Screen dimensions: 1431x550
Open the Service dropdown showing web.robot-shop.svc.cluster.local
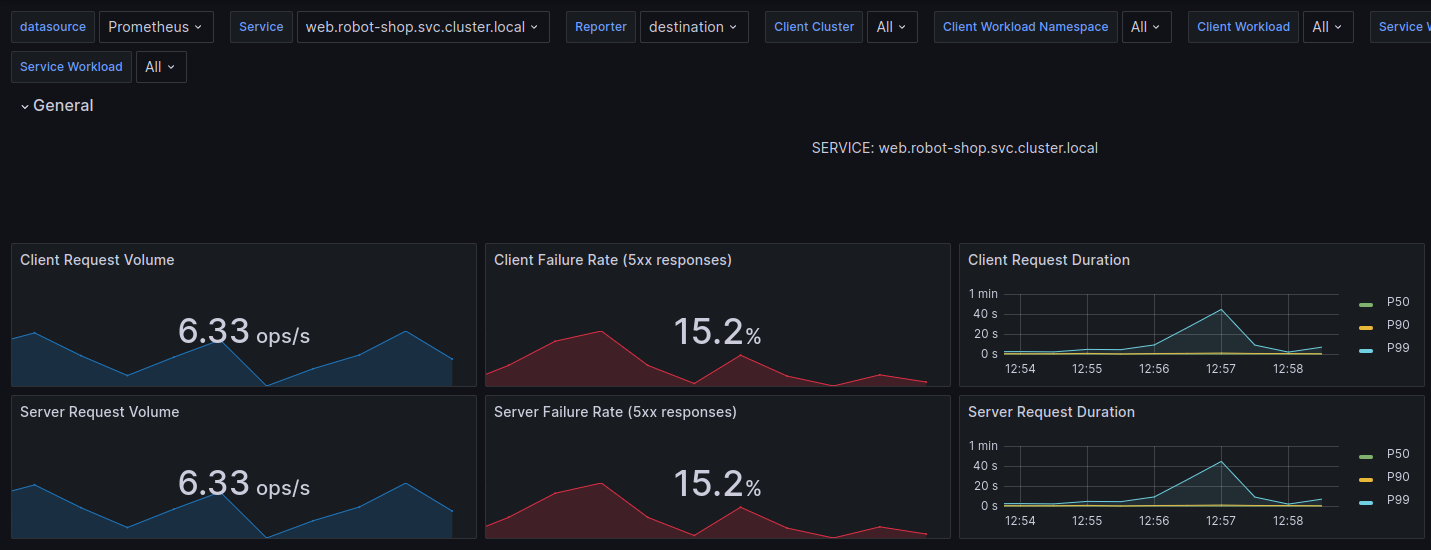point(423,27)
